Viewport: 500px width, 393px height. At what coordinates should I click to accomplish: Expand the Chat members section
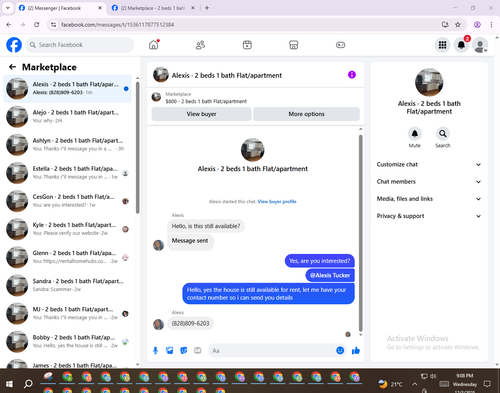click(429, 182)
